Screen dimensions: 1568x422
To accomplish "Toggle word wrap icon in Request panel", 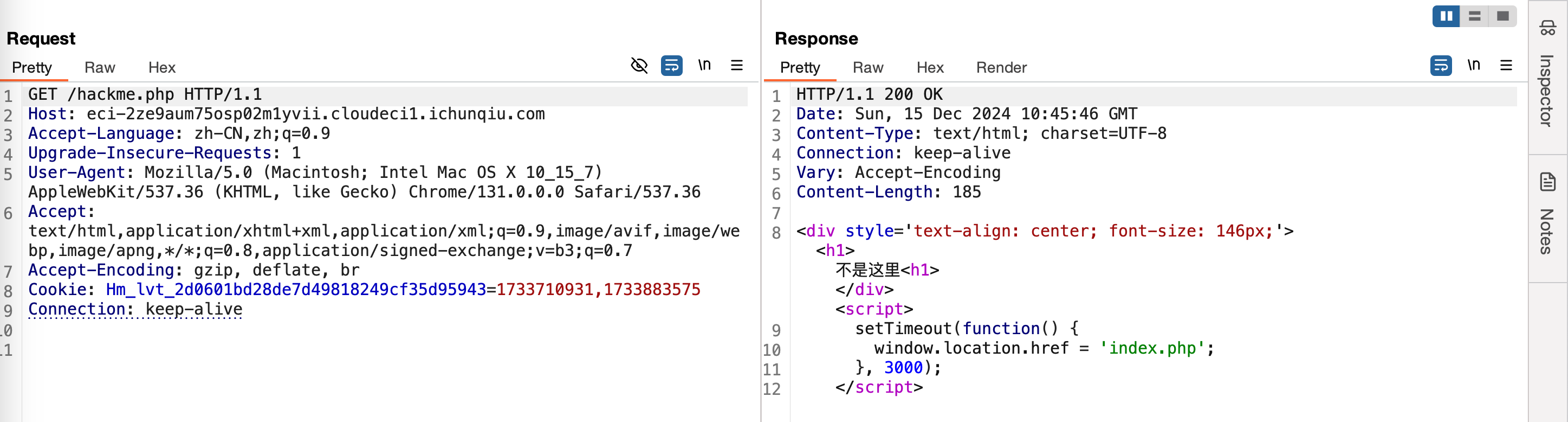I will (671, 65).
